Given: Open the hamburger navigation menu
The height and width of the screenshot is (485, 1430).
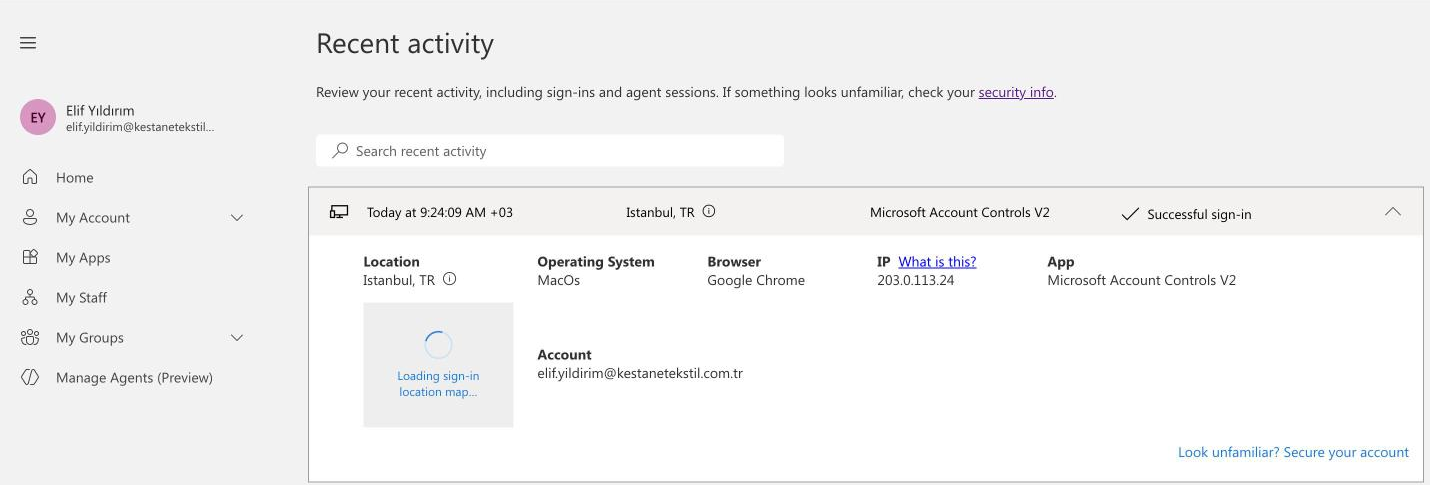Looking at the screenshot, I should coord(28,43).
